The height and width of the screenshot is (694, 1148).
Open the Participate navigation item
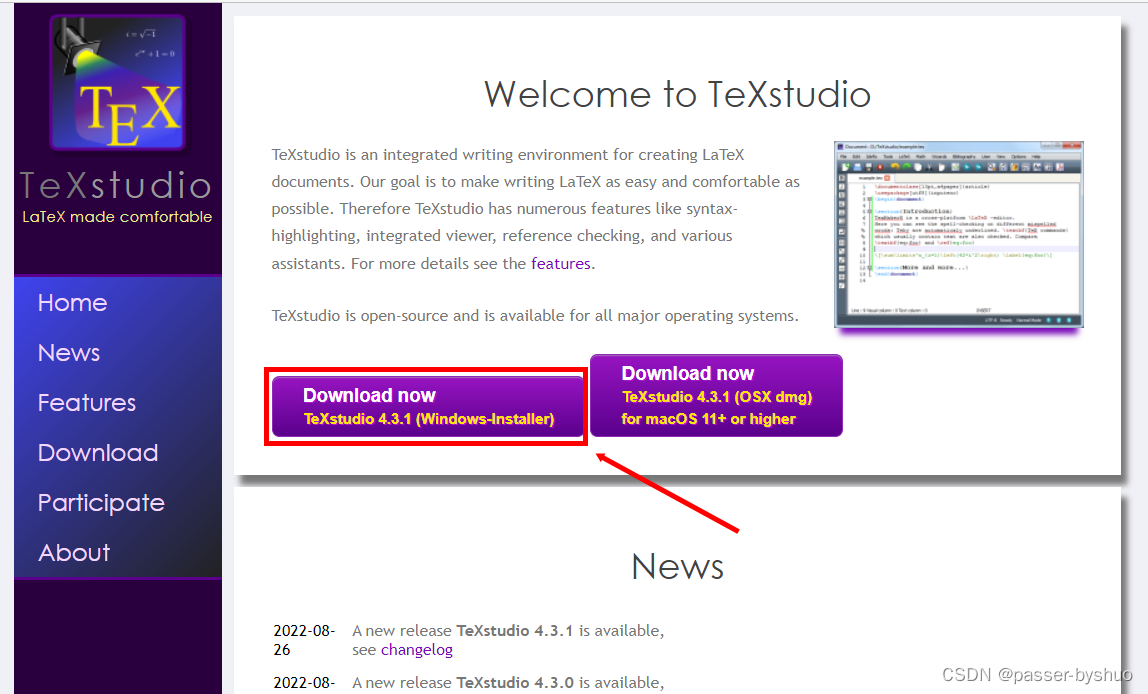click(x=101, y=503)
